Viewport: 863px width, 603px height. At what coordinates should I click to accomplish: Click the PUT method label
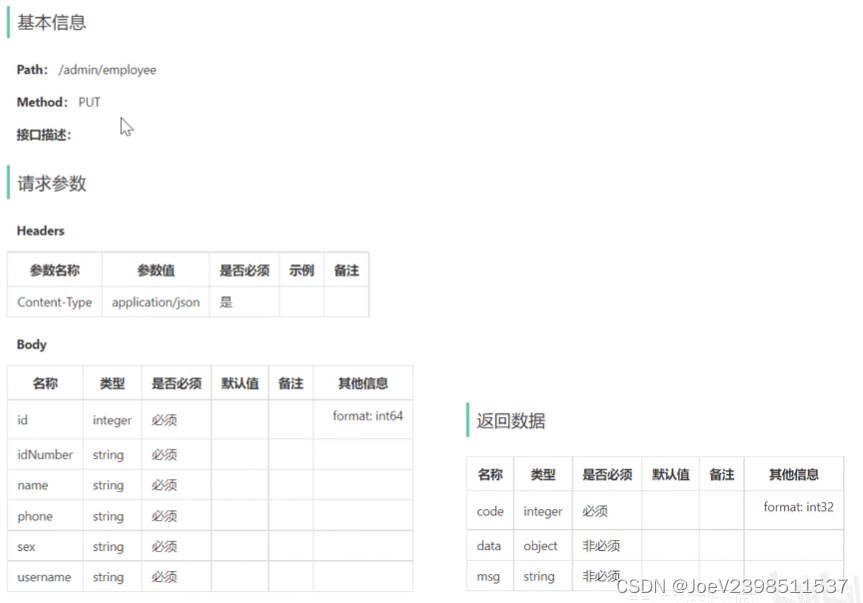click(x=89, y=101)
